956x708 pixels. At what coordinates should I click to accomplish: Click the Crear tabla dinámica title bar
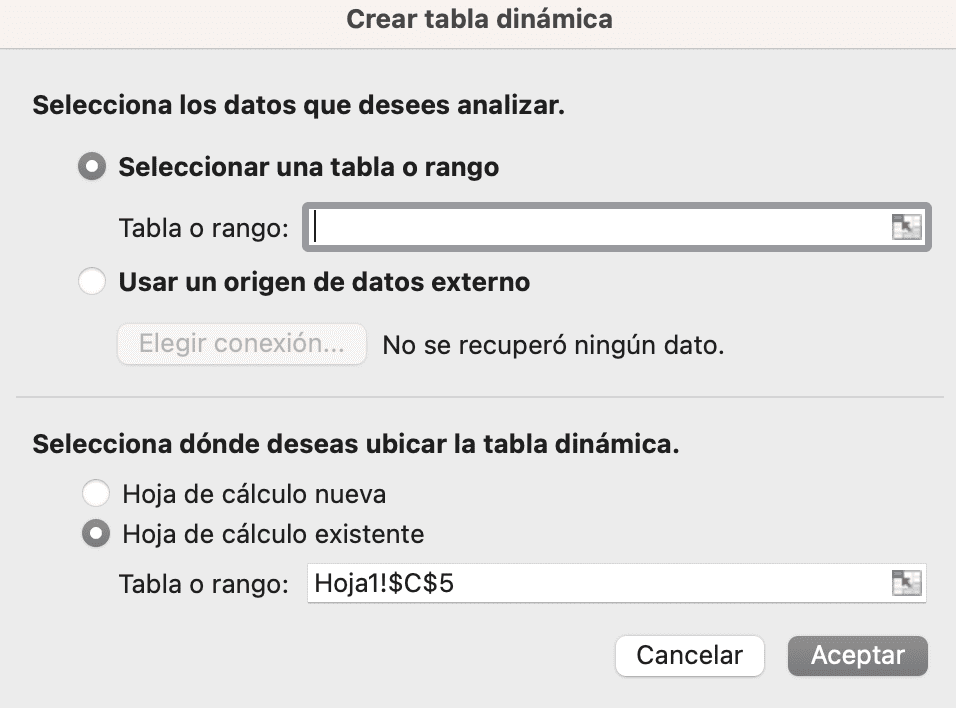(x=478, y=18)
